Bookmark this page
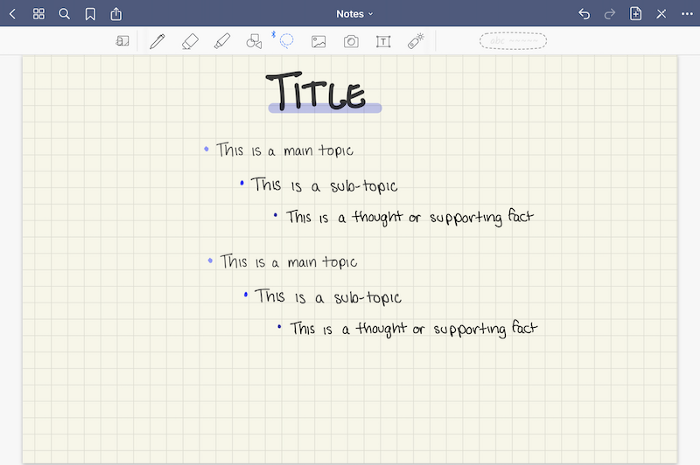700x465 pixels. tap(90, 14)
